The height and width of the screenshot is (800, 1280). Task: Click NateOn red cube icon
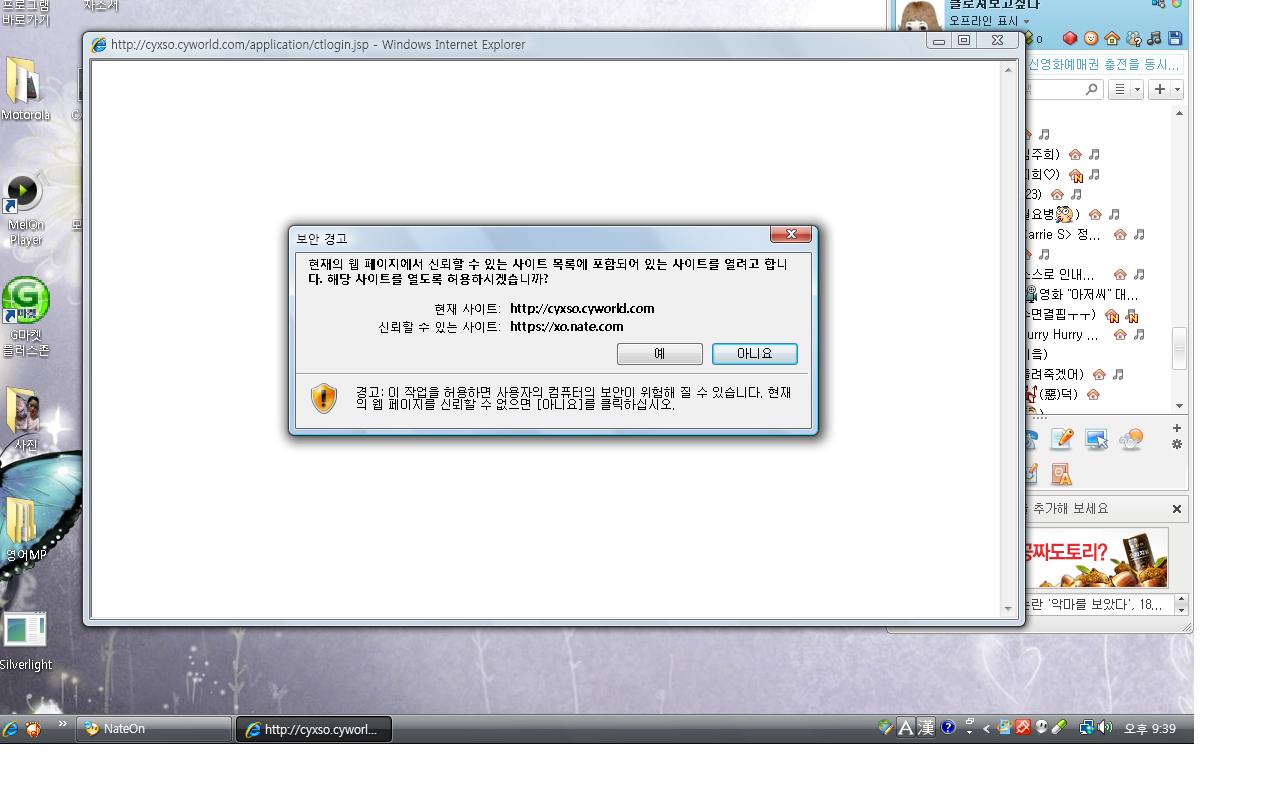(x=1070, y=38)
